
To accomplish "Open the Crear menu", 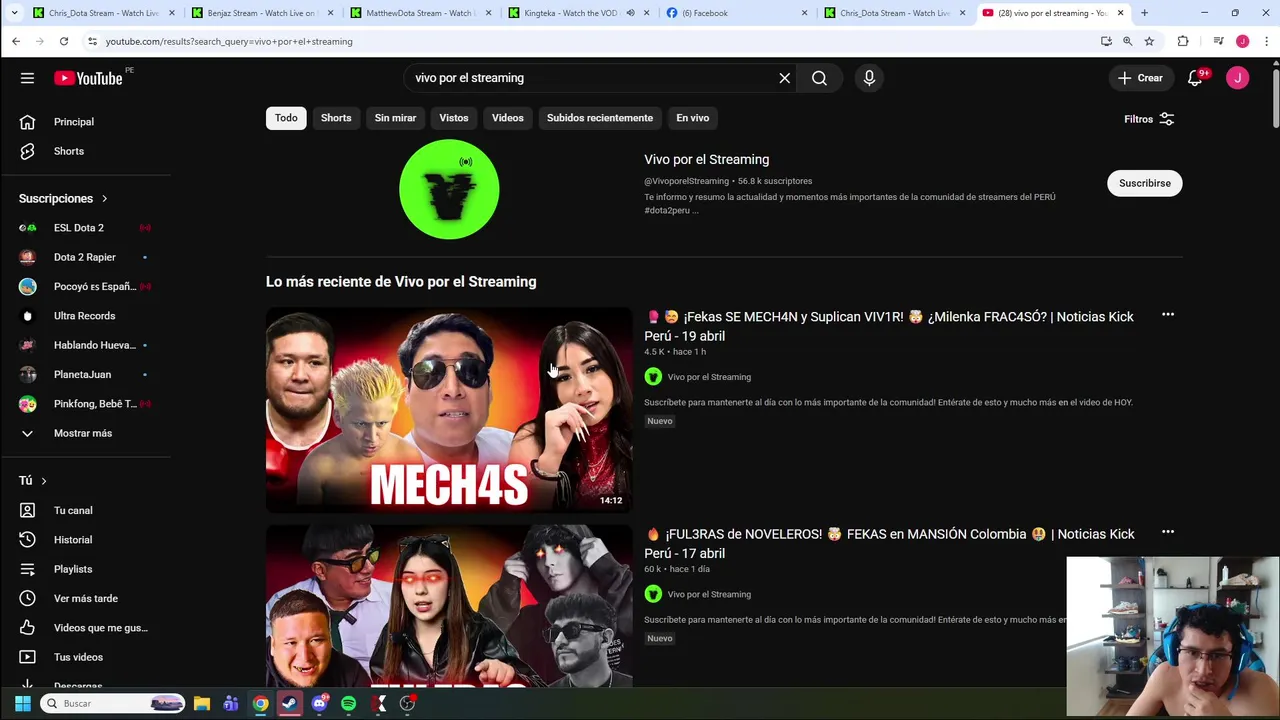I will 1140,78.
